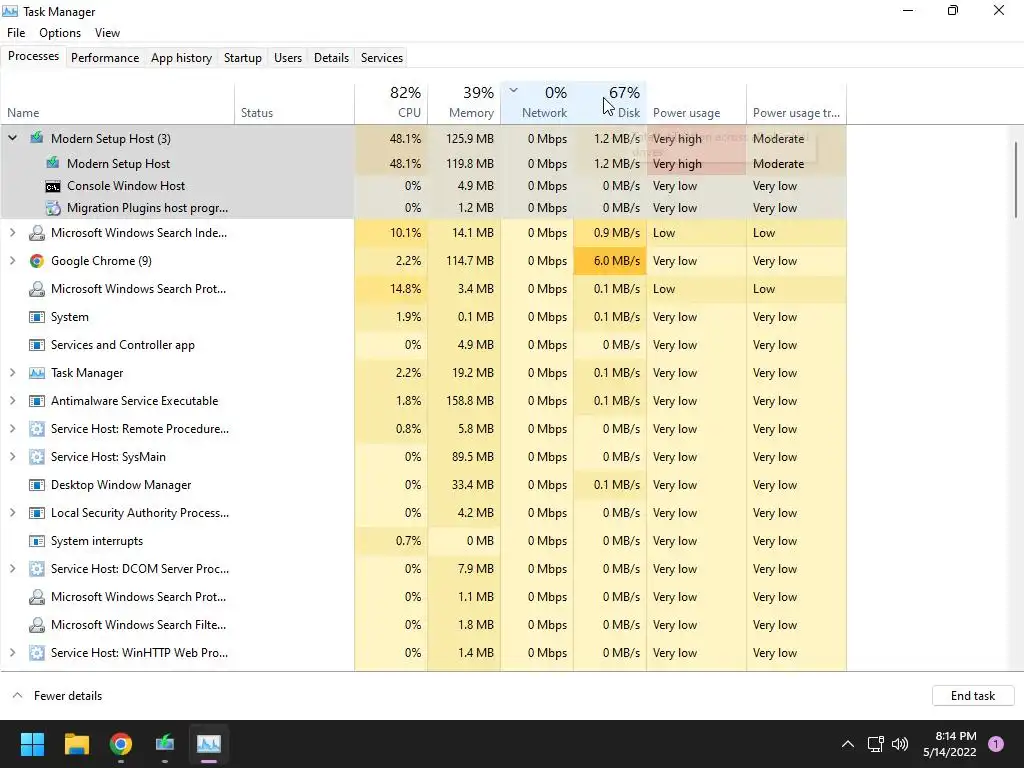Open the notification center badge
Viewport: 1024px width, 768px height.
[996, 744]
